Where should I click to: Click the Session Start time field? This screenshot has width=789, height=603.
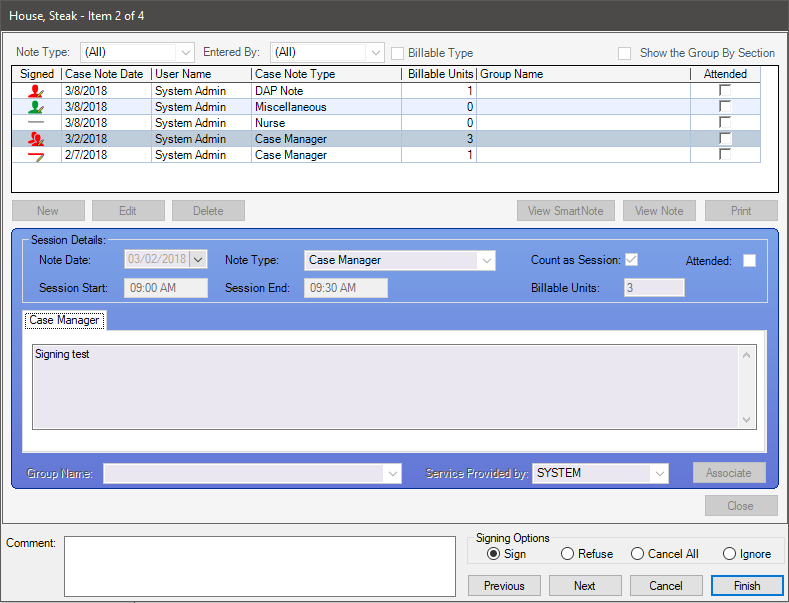point(166,288)
